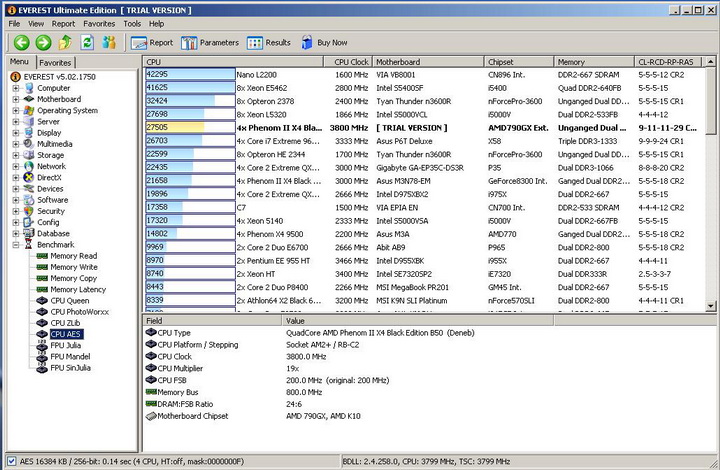Viewport: 720px width, 470px height.
Task: Open the View menu
Action: coord(36,24)
